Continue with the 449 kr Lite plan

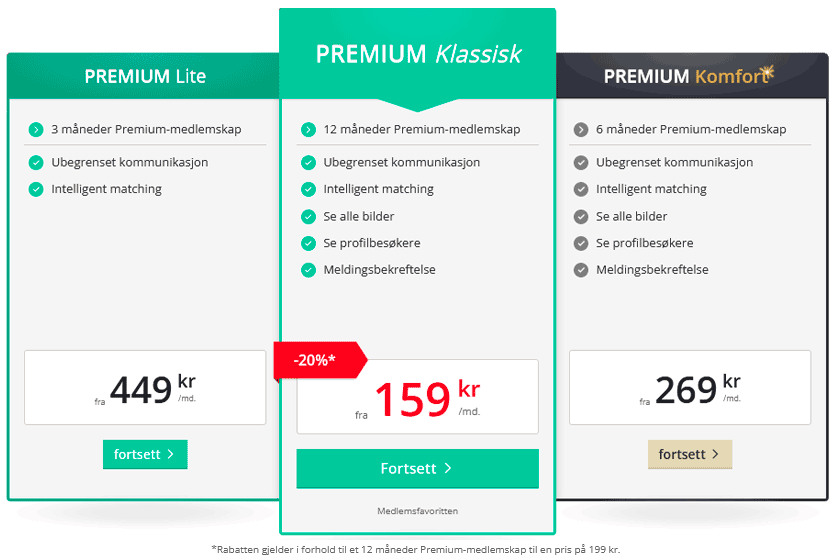[x=145, y=454]
